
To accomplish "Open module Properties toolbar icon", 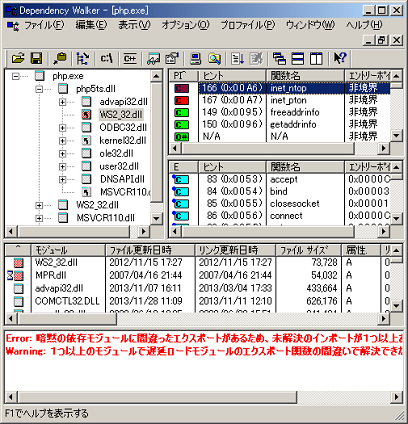I will [x=172, y=59].
